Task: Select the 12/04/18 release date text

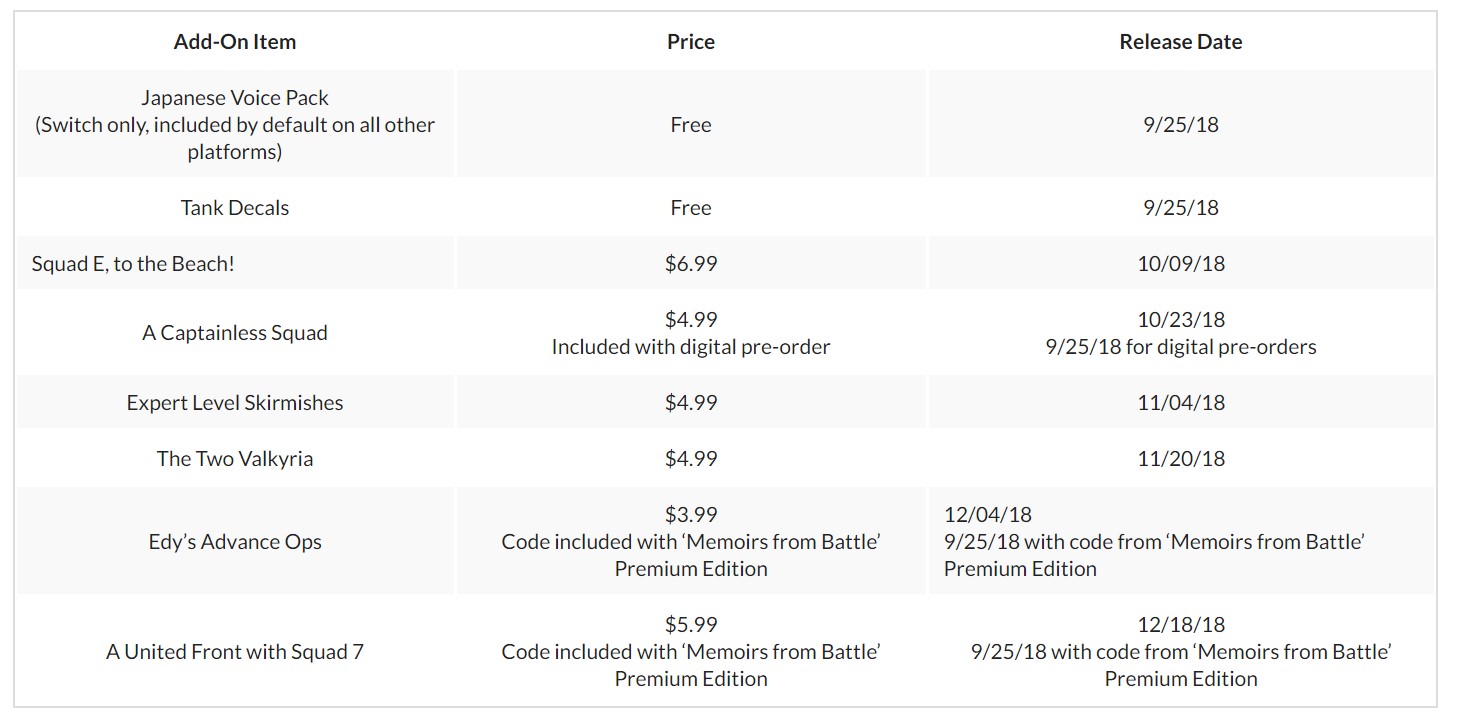Action: coord(988,515)
